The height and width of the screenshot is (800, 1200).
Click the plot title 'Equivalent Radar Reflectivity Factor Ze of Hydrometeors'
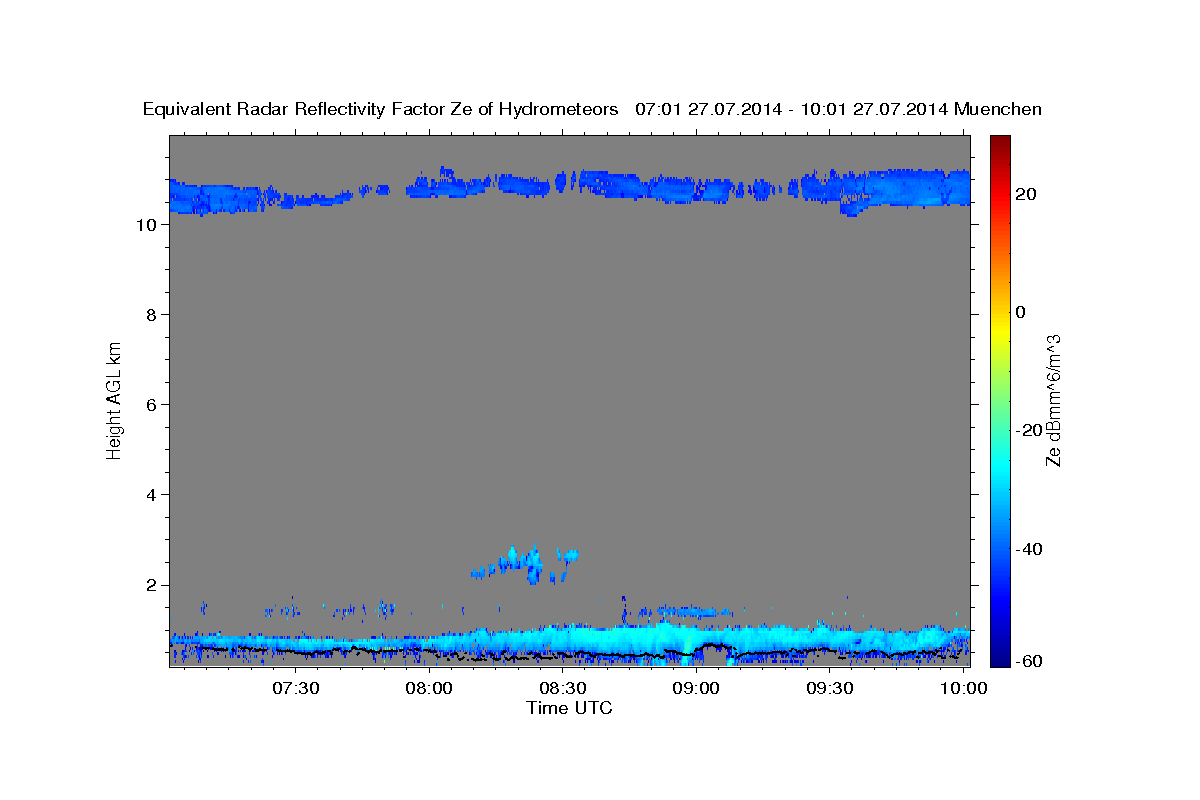(381, 109)
